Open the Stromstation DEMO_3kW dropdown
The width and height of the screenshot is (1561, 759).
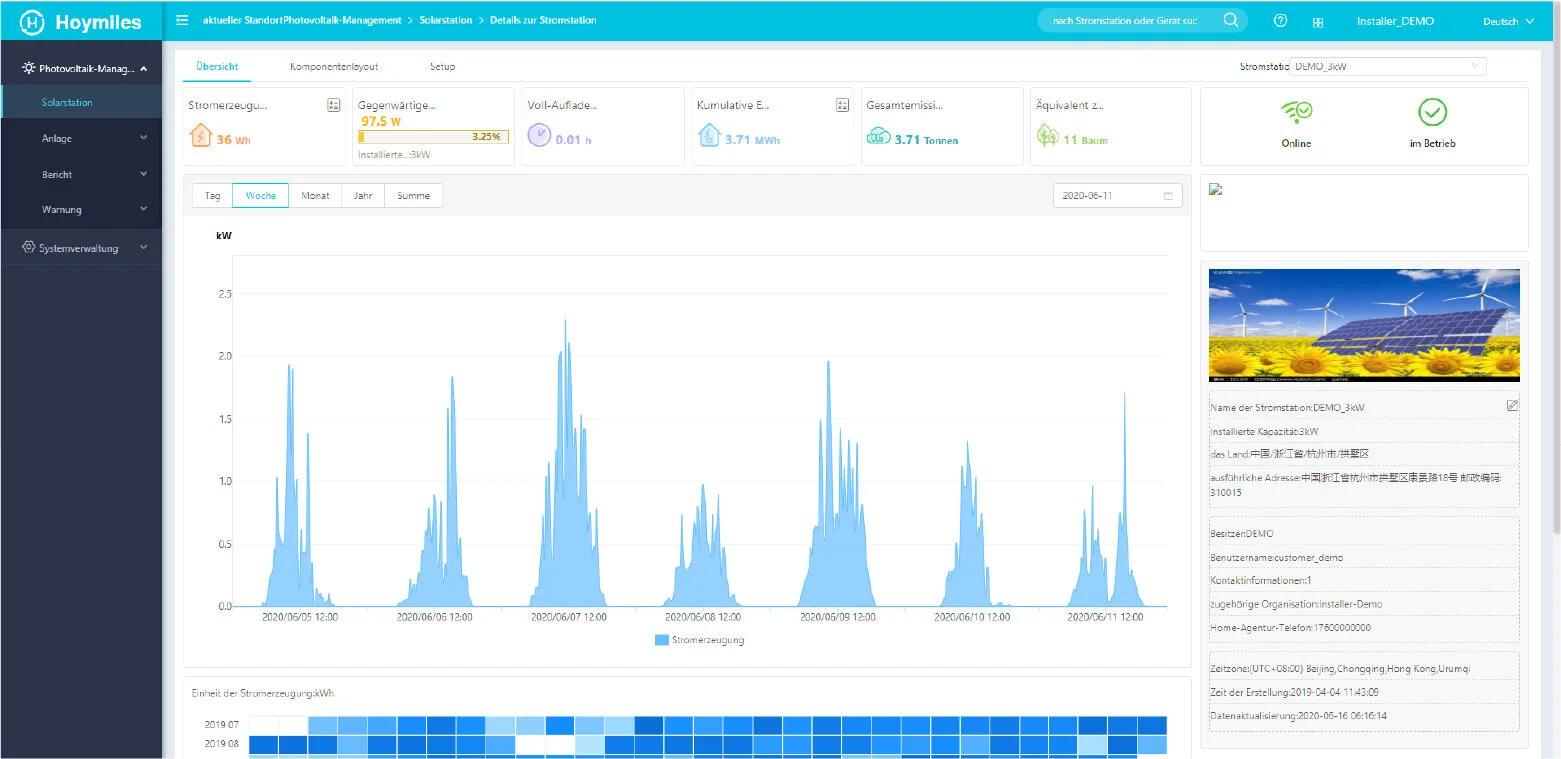(1387, 67)
